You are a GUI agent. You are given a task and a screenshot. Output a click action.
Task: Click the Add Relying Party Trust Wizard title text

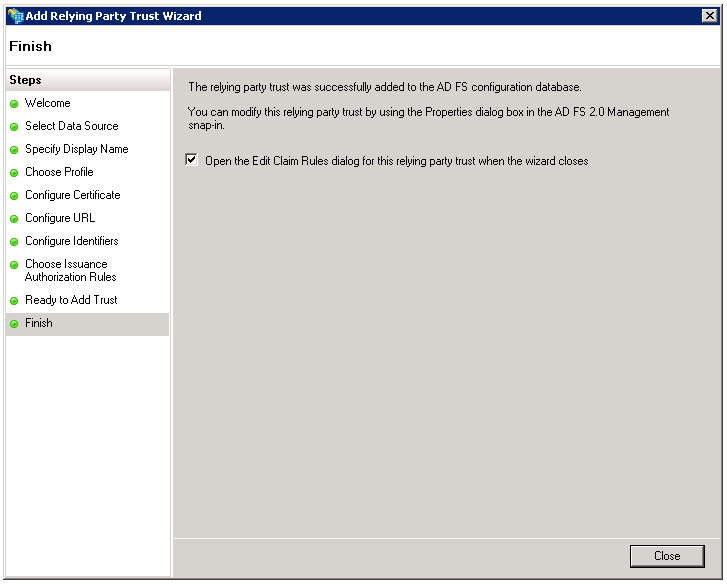pos(113,16)
